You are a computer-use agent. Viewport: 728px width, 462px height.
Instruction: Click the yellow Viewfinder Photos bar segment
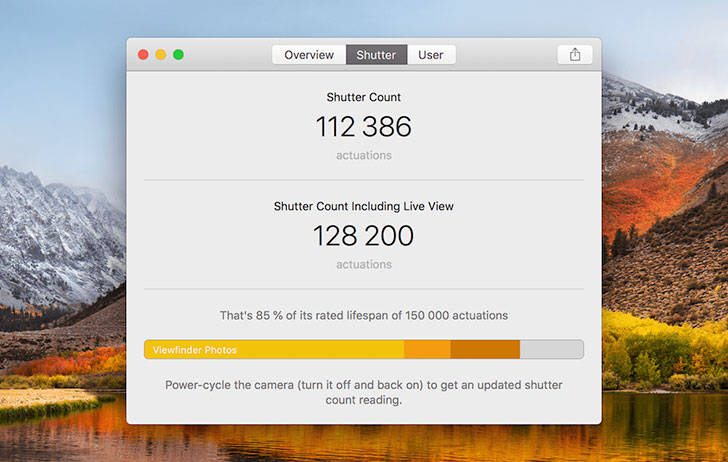(x=274, y=349)
